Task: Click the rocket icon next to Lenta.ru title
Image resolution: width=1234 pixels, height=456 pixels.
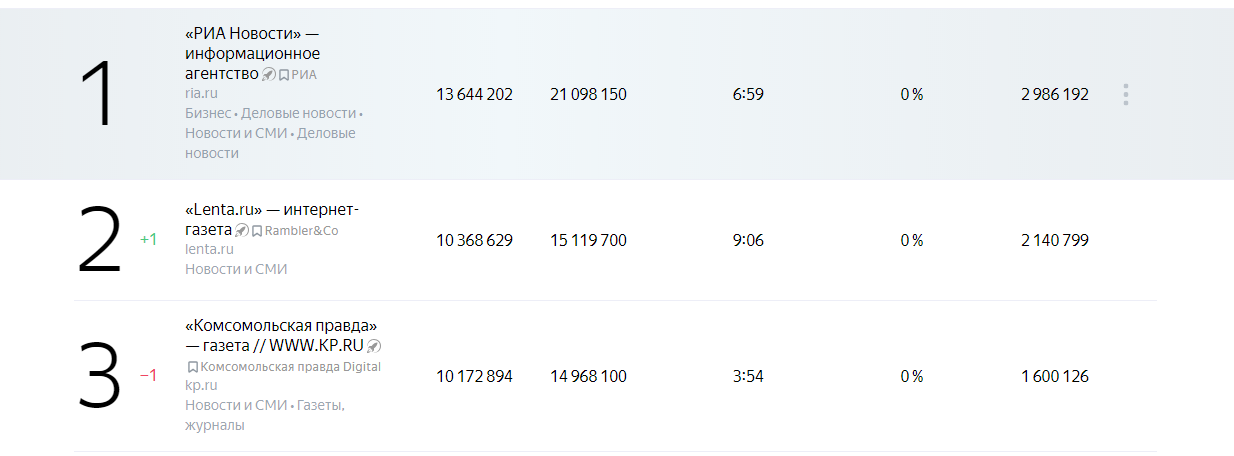Action: pyautogui.click(x=242, y=230)
